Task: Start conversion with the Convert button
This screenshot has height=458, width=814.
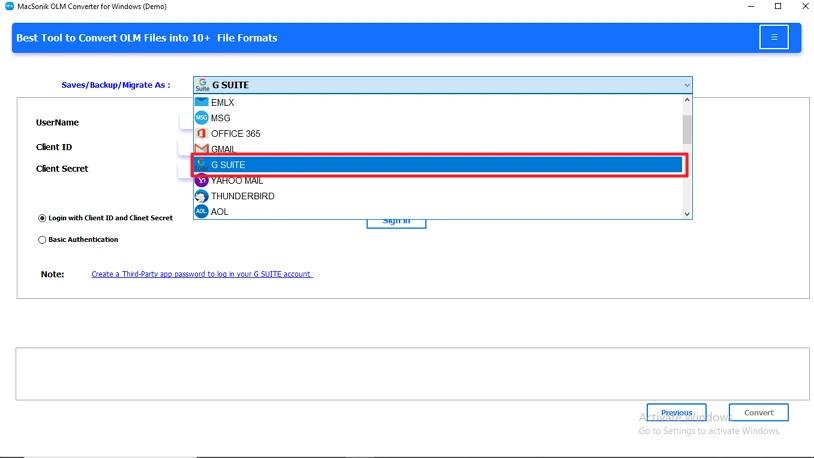Action: point(758,412)
